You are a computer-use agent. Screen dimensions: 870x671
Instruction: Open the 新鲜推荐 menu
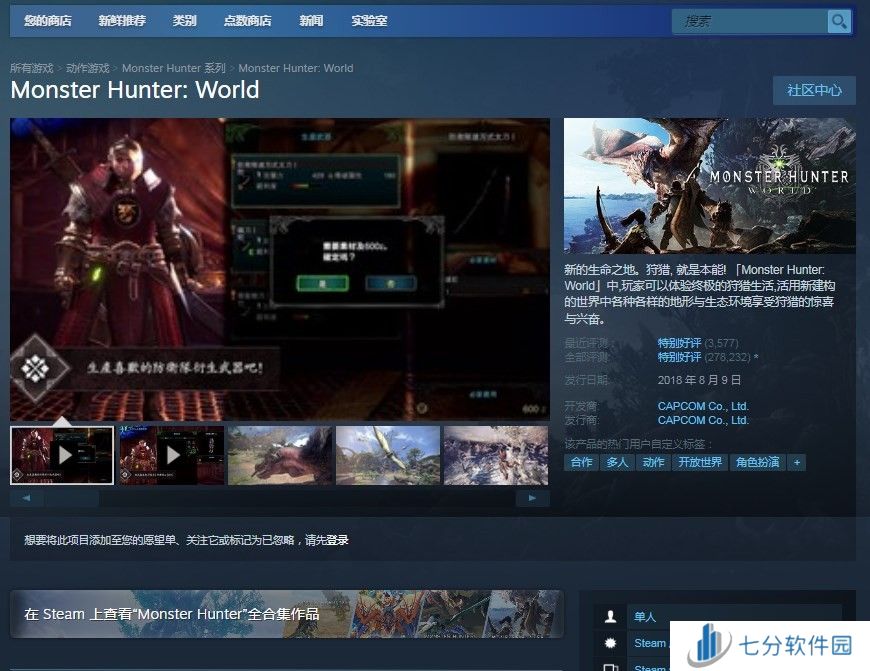click(122, 21)
